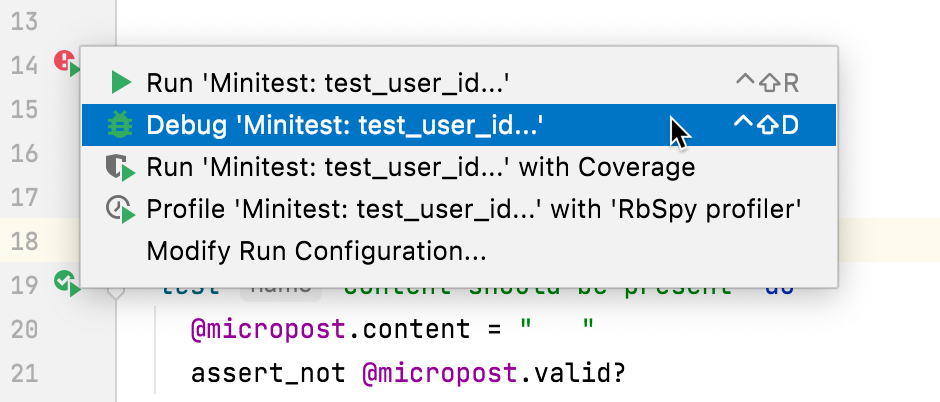940x402 pixels.
Task: Choose Debug 'Minitest: test_user_id...' option
Action: [345, 125]
